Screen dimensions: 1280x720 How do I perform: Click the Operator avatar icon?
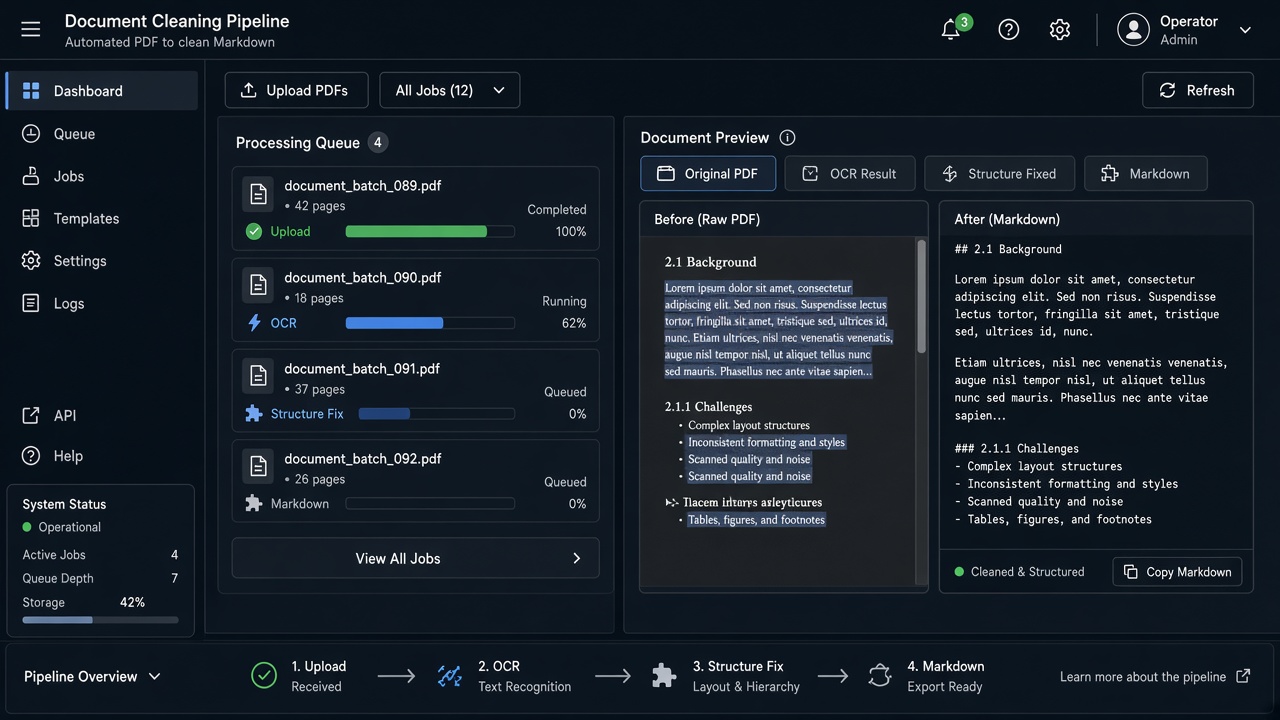[1133, 30]
